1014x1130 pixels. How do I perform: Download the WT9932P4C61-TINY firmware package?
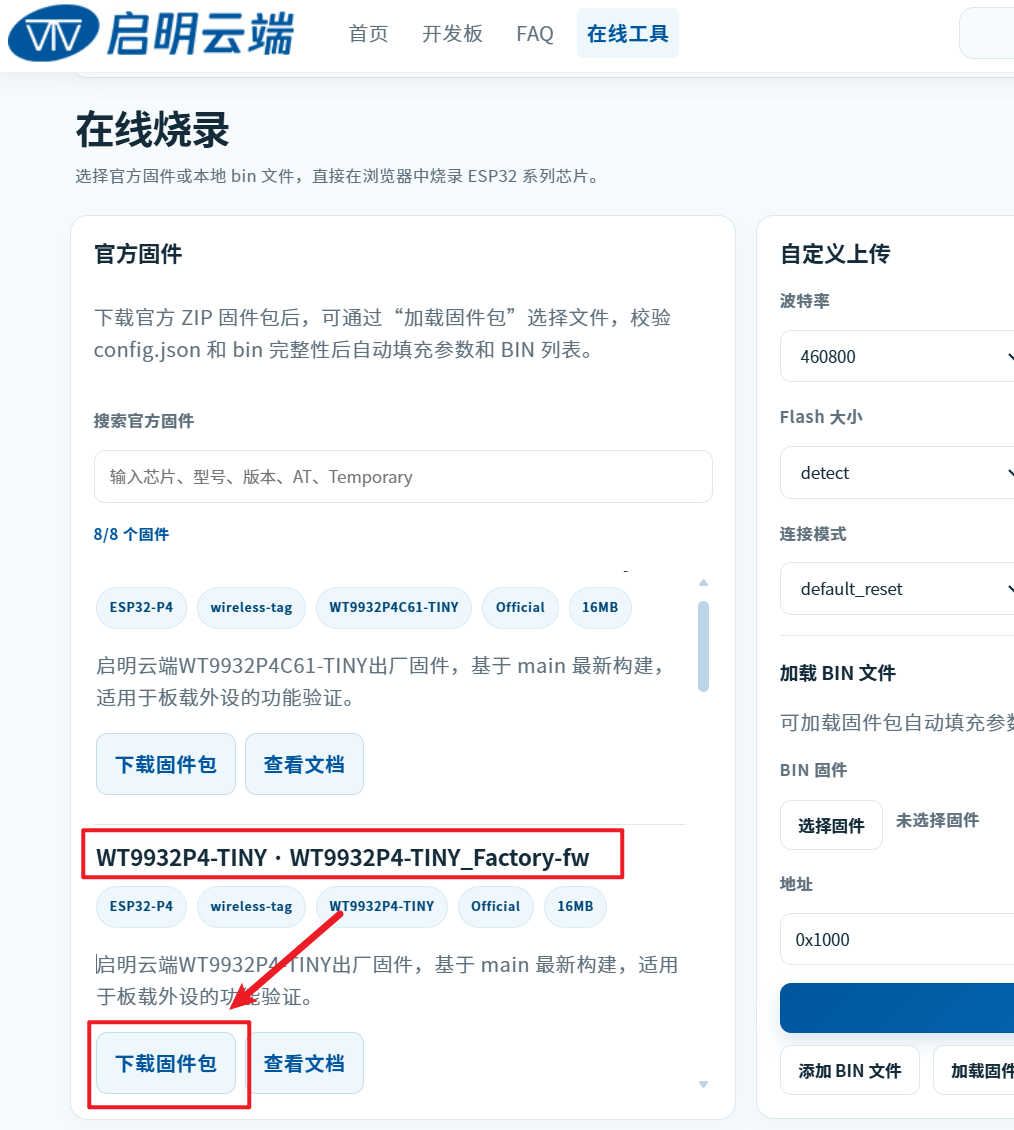[x=166, y=764]
